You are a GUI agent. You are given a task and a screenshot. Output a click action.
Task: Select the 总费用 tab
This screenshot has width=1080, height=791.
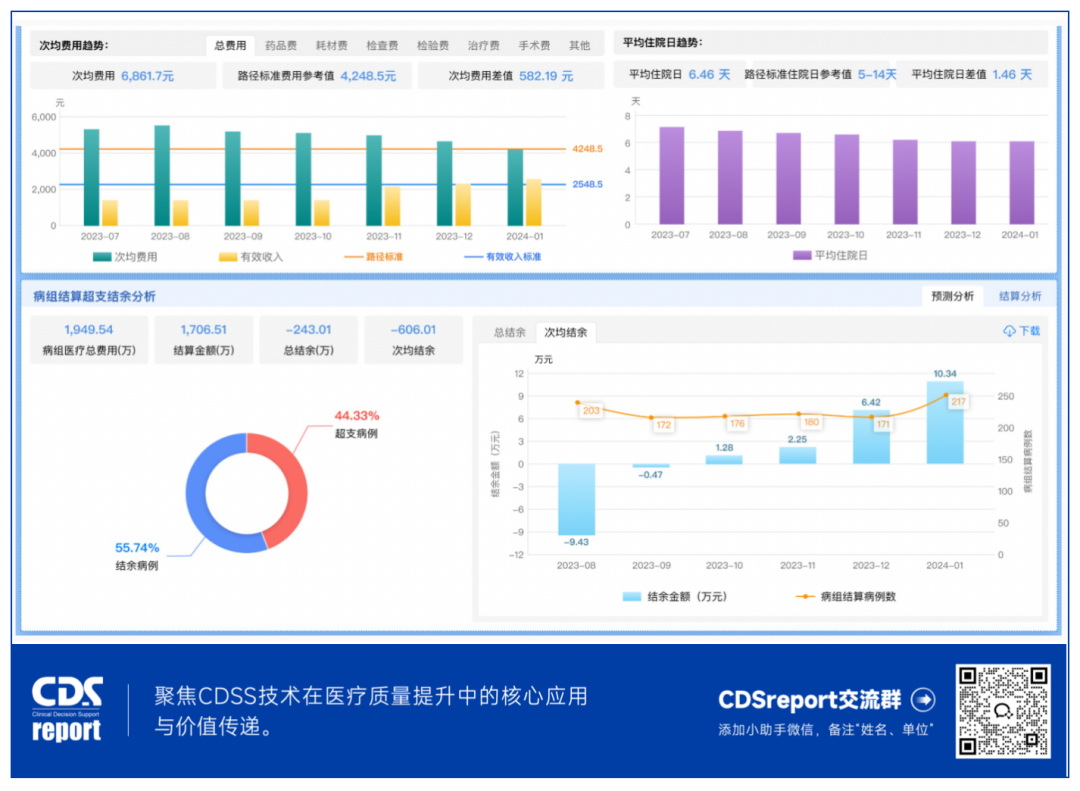click(x=230, y=45)
